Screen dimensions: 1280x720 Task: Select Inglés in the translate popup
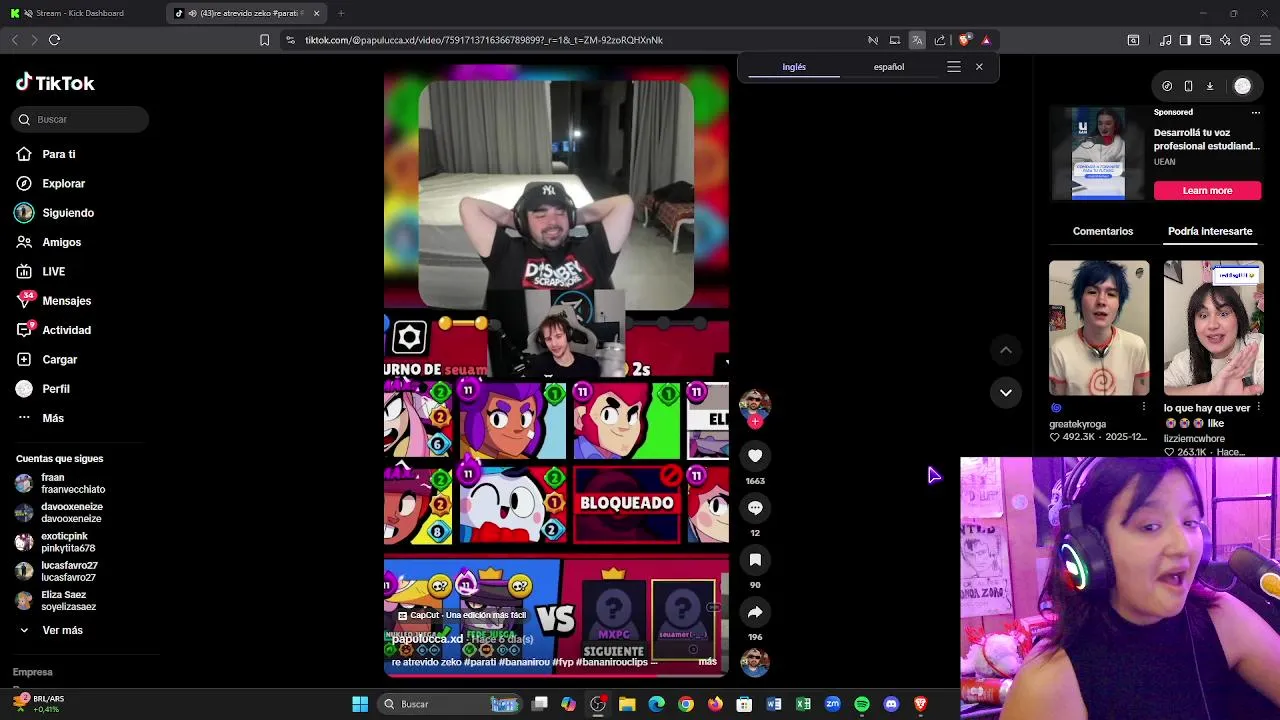click(x=794, y=67)
